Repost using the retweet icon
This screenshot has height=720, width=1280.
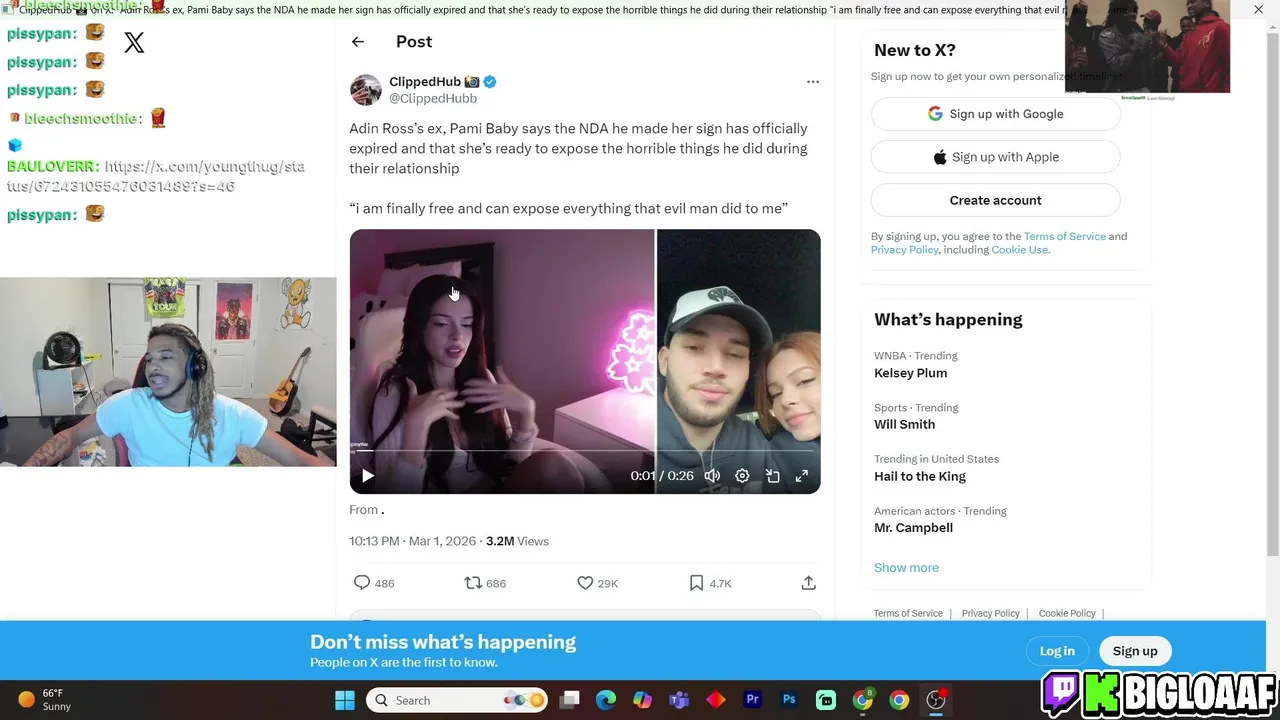473,583
